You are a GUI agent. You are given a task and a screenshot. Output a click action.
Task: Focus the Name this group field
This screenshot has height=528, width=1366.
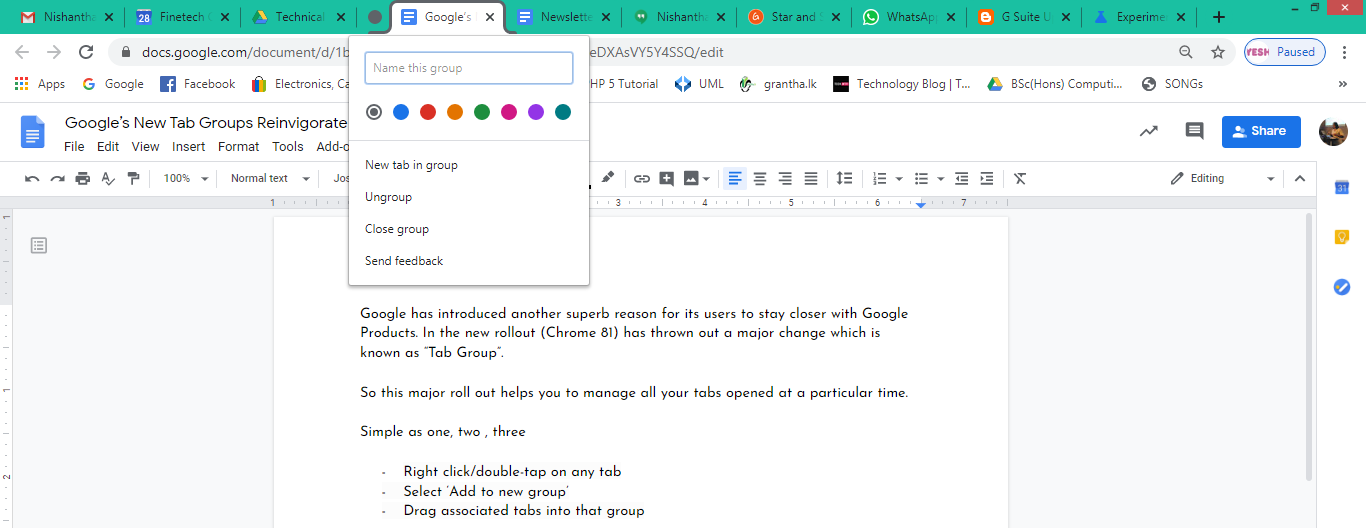point(469,68)
